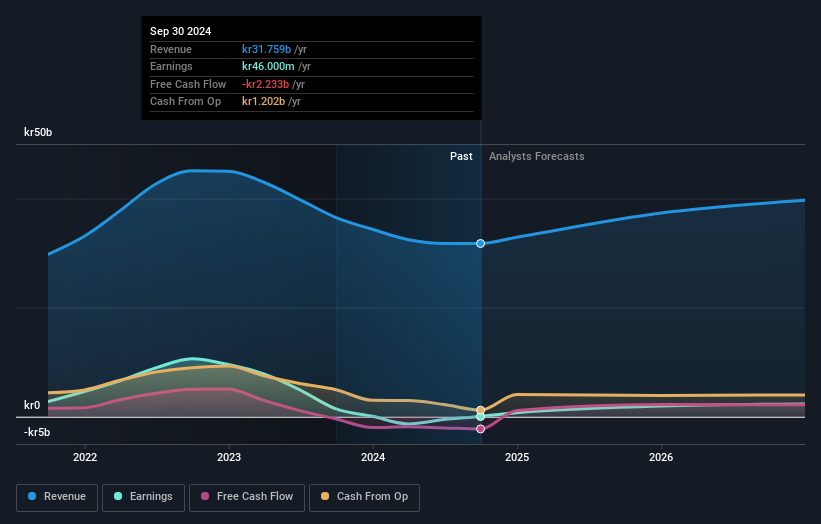Click the Revenue row label in tooltip
This screenshot has height=524, width=821.
[x=171, y=49]
